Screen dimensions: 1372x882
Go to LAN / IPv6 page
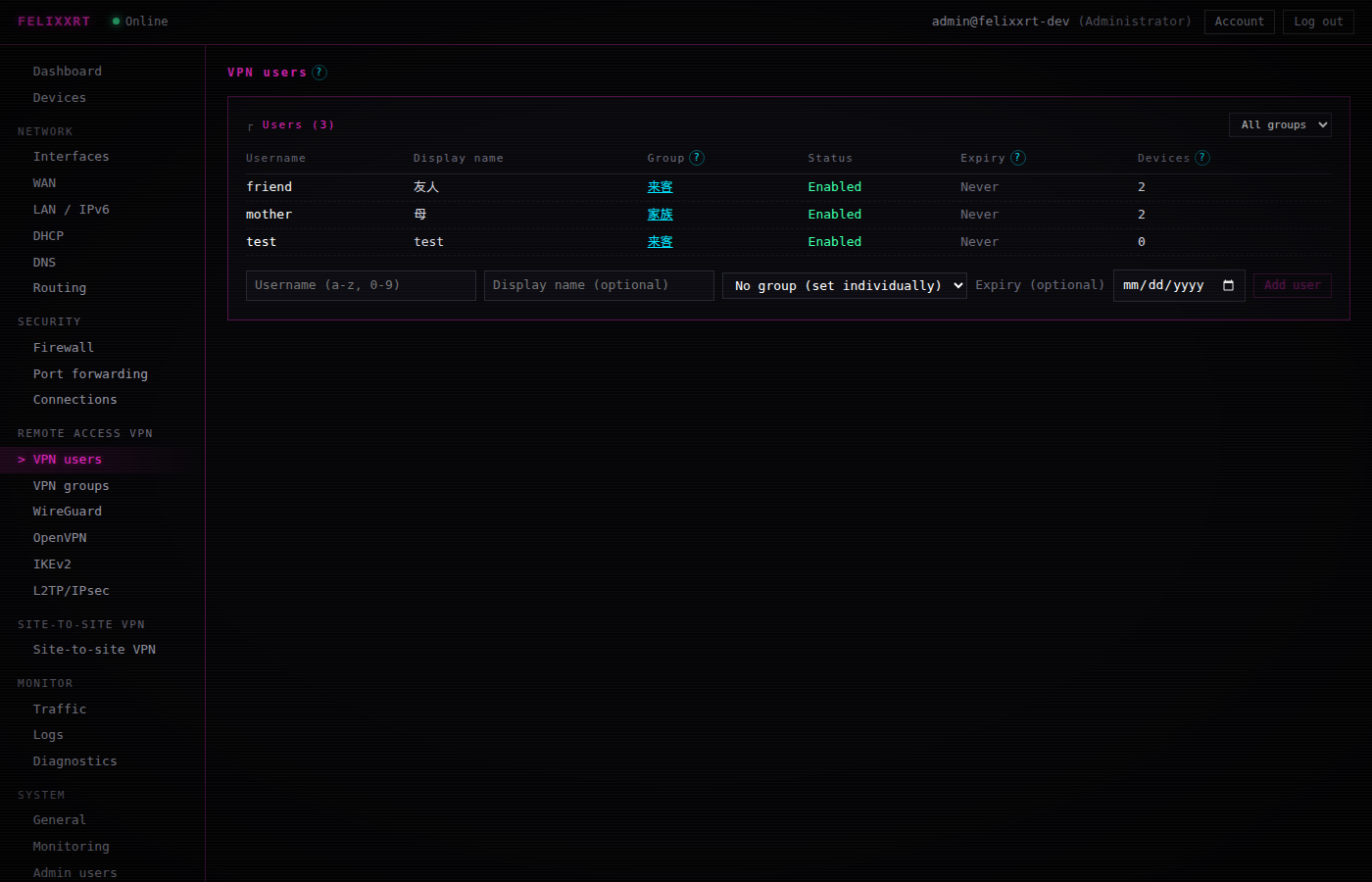72,210
